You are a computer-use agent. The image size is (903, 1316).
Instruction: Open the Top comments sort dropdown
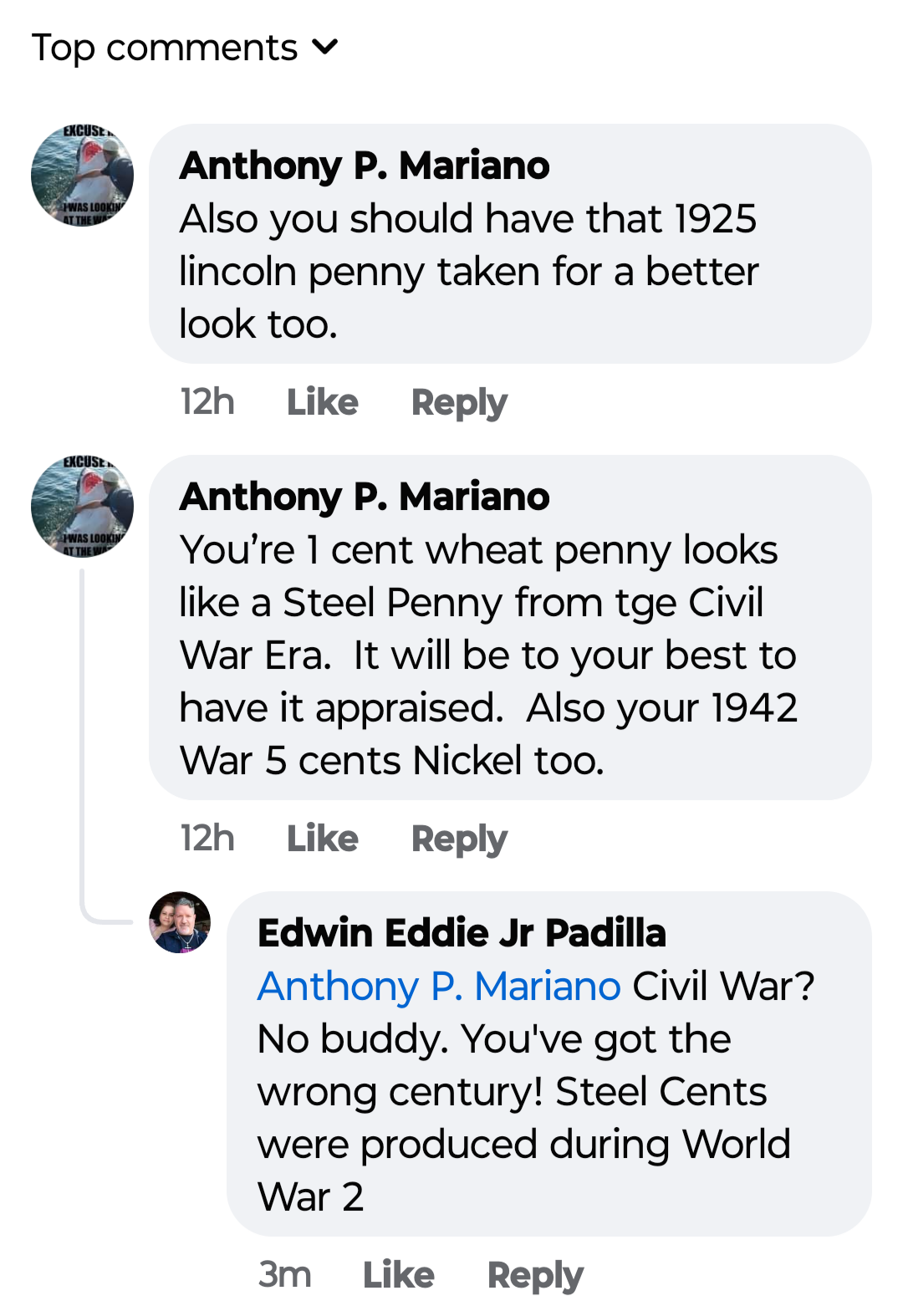click(165, 48)
